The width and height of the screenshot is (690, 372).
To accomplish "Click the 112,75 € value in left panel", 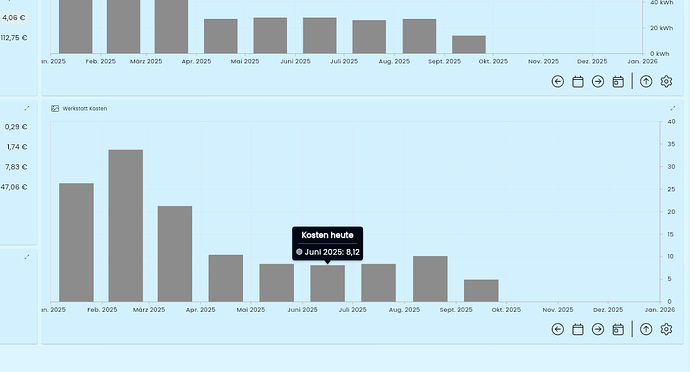I will 14,38.
